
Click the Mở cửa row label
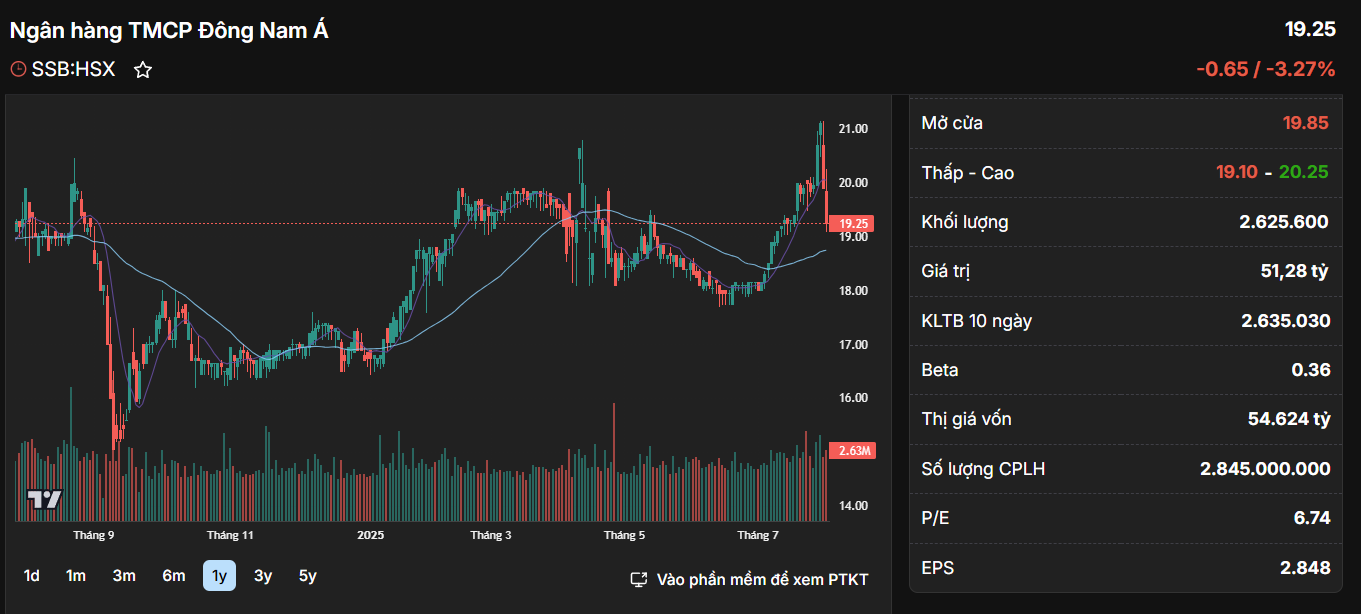click(952, 123)
